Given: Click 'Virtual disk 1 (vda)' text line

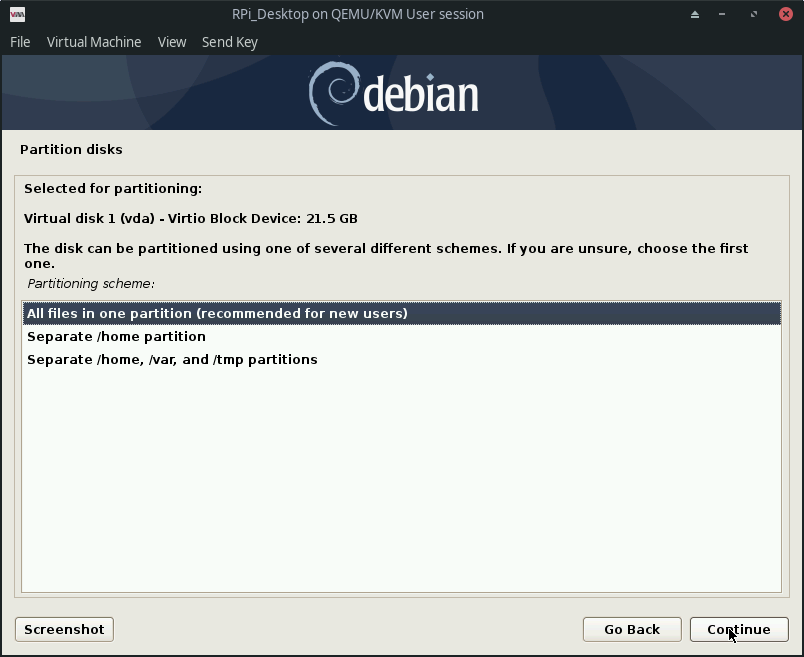Looking at the screenshot, I should tap(191, 218).
